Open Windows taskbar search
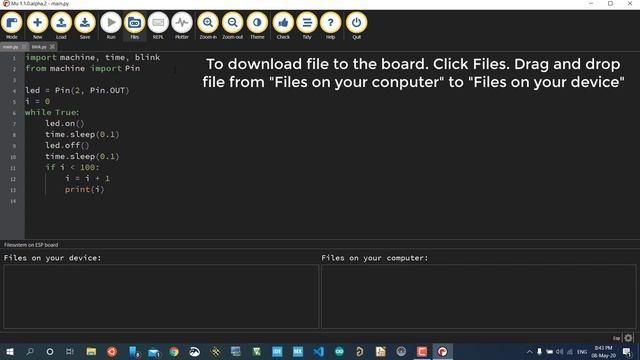The image size is (640, 360). coord(30,351)
